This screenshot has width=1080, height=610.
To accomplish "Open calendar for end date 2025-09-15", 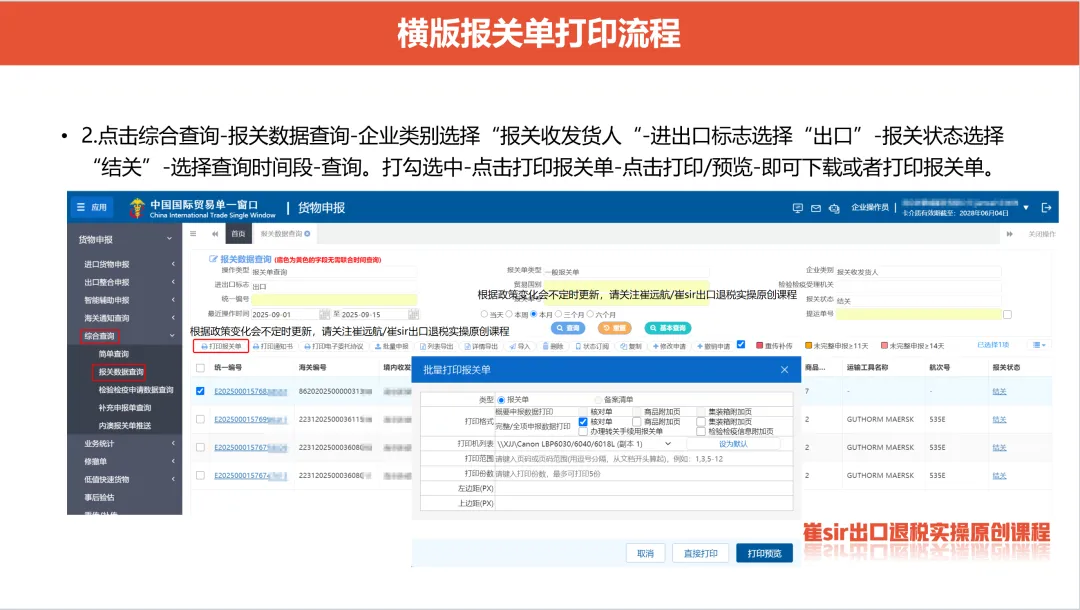I will pos(413,314).
